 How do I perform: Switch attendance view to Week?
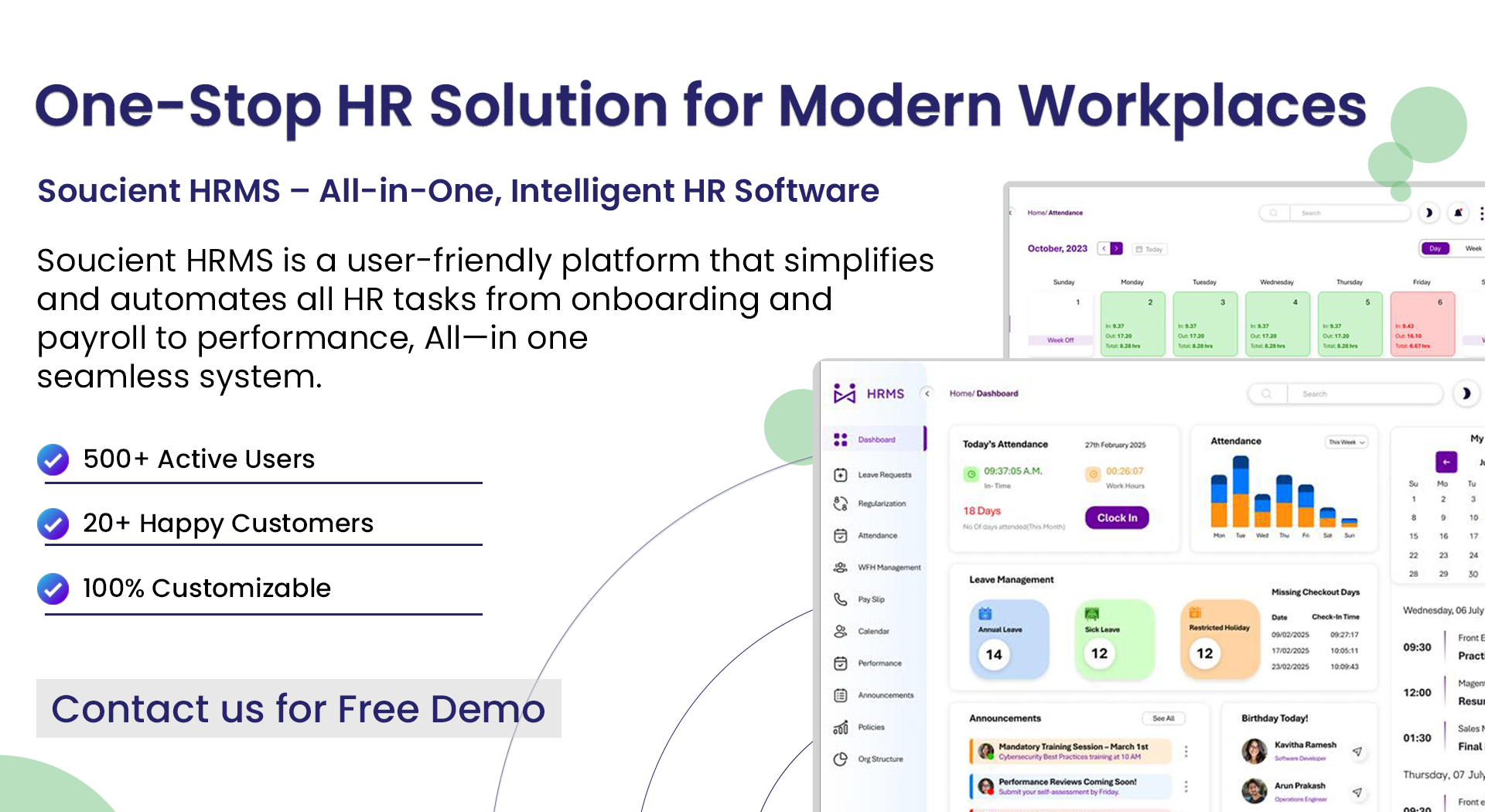pyautogui.click(x=1473, y=248)
